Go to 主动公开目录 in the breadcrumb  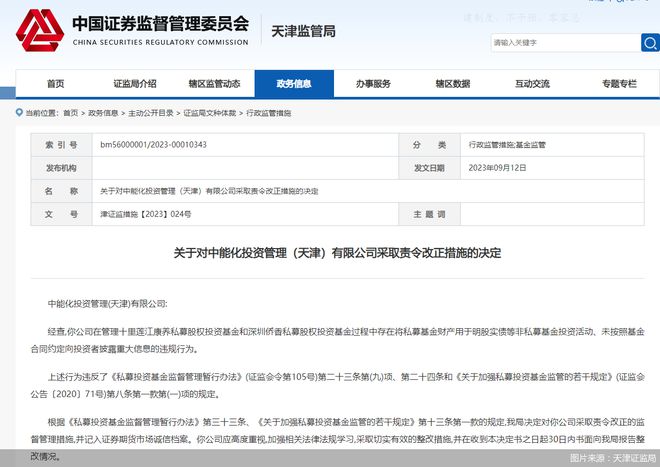click(151, 113)
